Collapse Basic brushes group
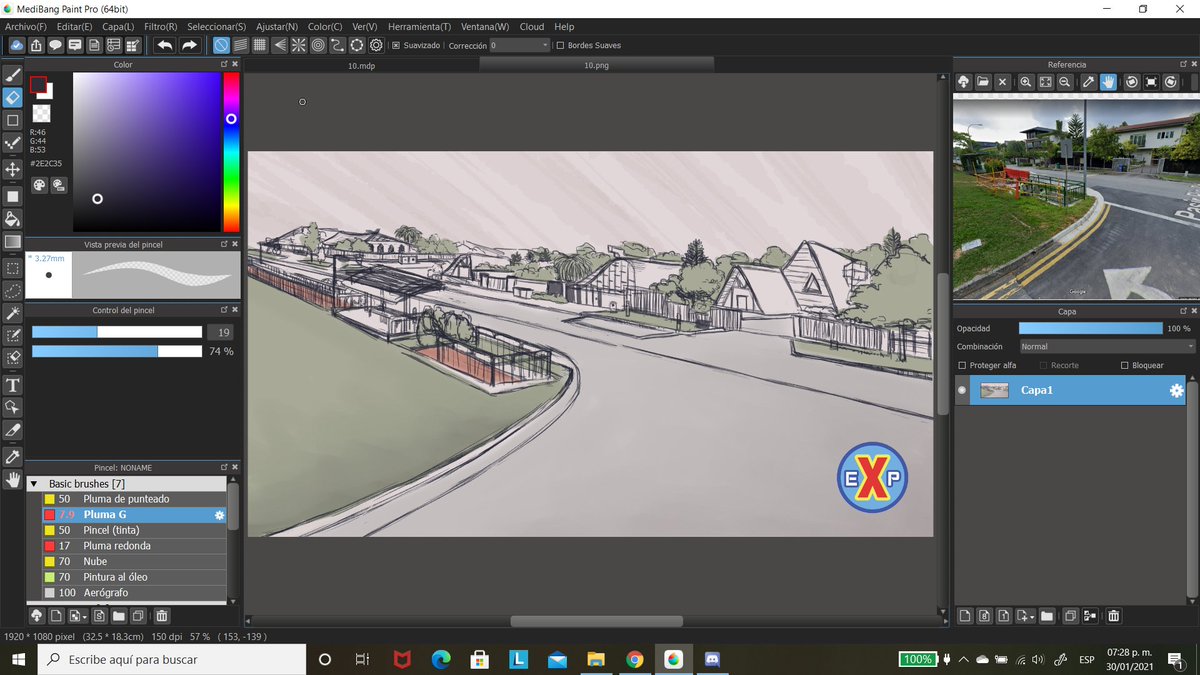Viewport: 1200px width, 675px height. pyautogui.click(x=33, y=484)
